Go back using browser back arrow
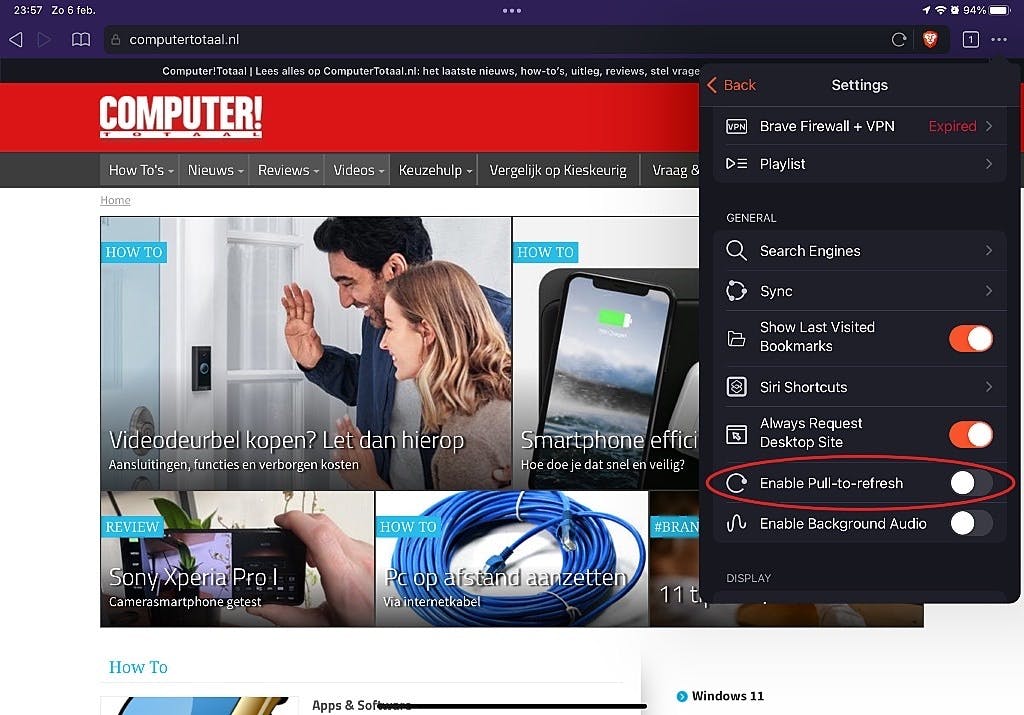The height and width of the screenshot is (715, 1024). click(16, 40)
